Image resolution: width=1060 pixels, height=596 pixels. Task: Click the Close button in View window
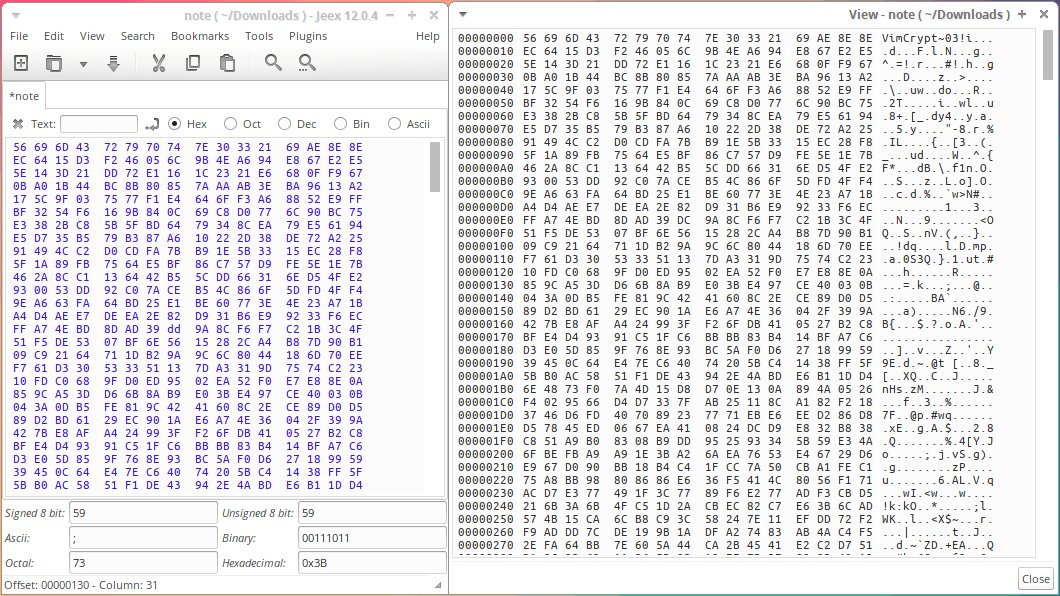(x=1036, y=578)
